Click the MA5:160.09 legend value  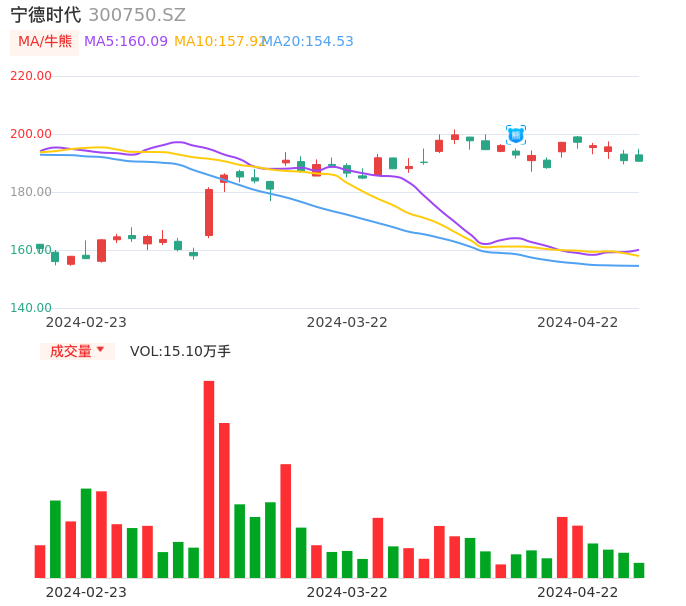coord(126,42)
